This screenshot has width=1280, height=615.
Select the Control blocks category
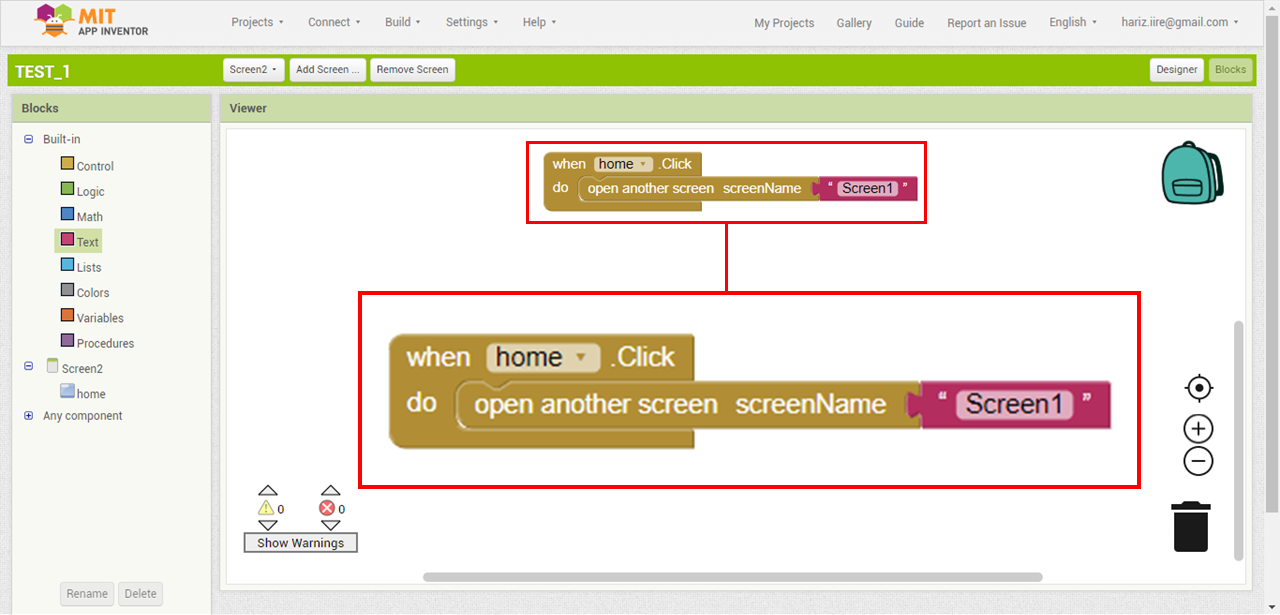(94, 166)
